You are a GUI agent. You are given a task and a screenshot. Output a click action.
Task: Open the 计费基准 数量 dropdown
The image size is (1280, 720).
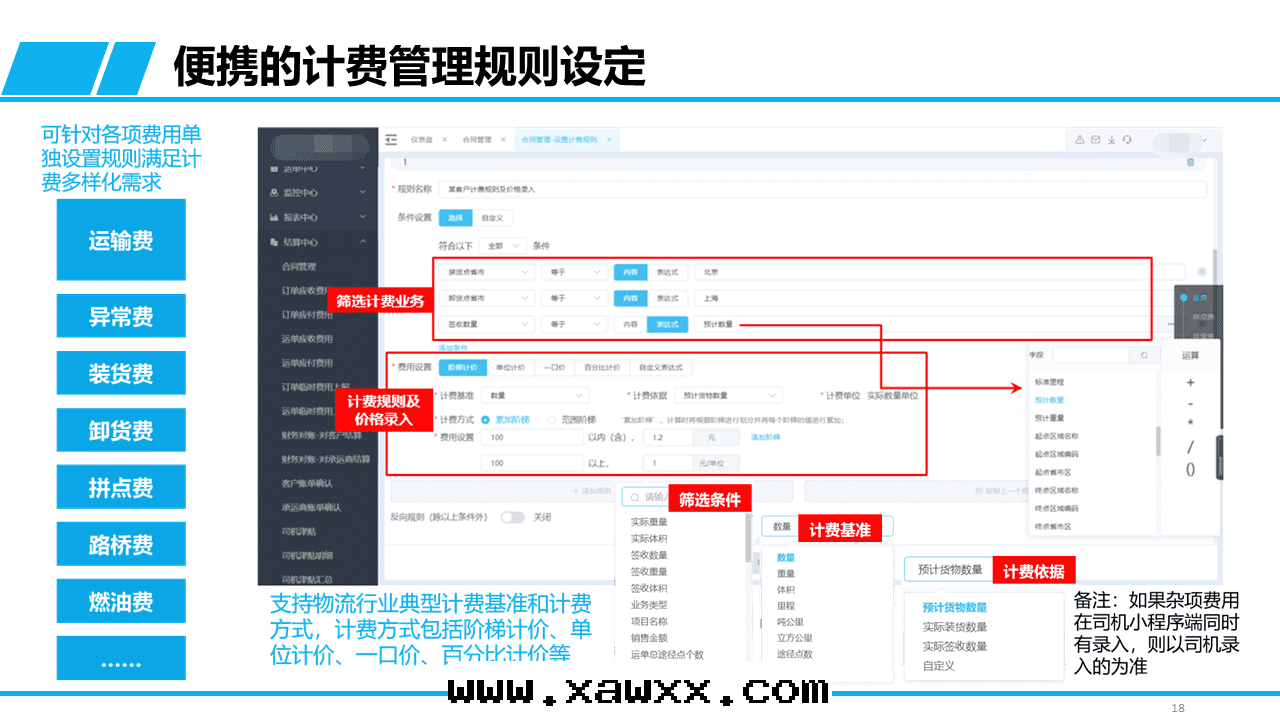[537, 396]
